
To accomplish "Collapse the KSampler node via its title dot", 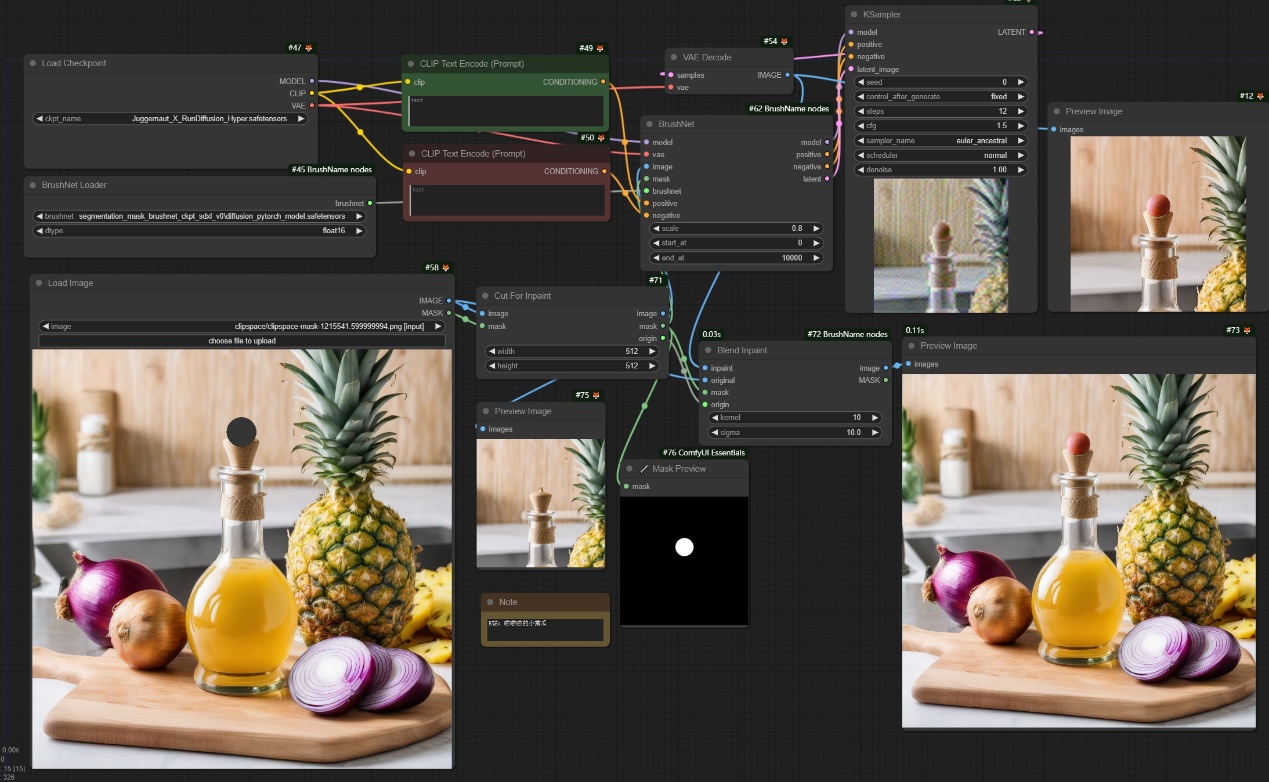I will (x=853, y=15).
